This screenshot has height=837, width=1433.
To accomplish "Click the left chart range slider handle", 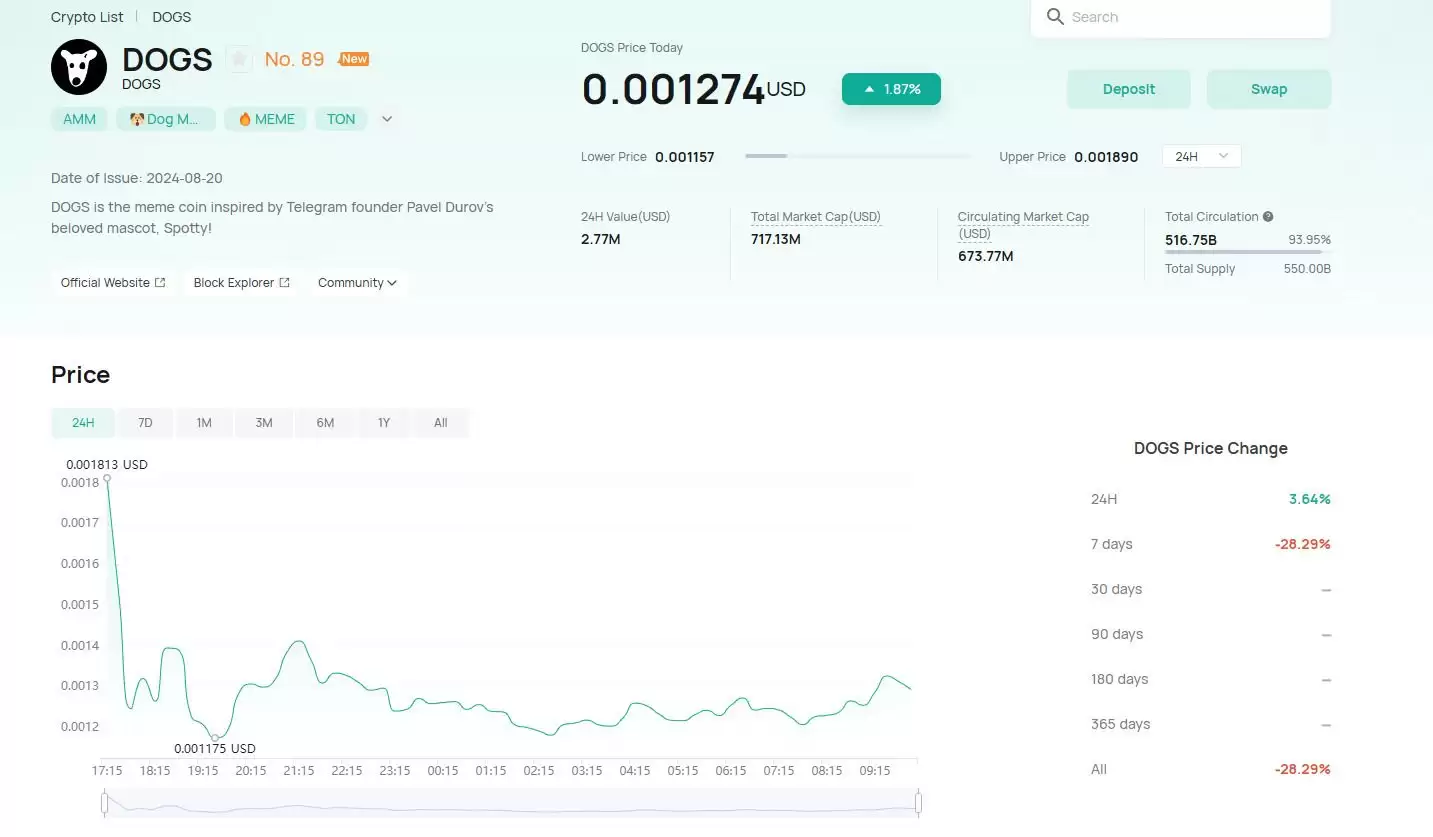I will [105, 802].
